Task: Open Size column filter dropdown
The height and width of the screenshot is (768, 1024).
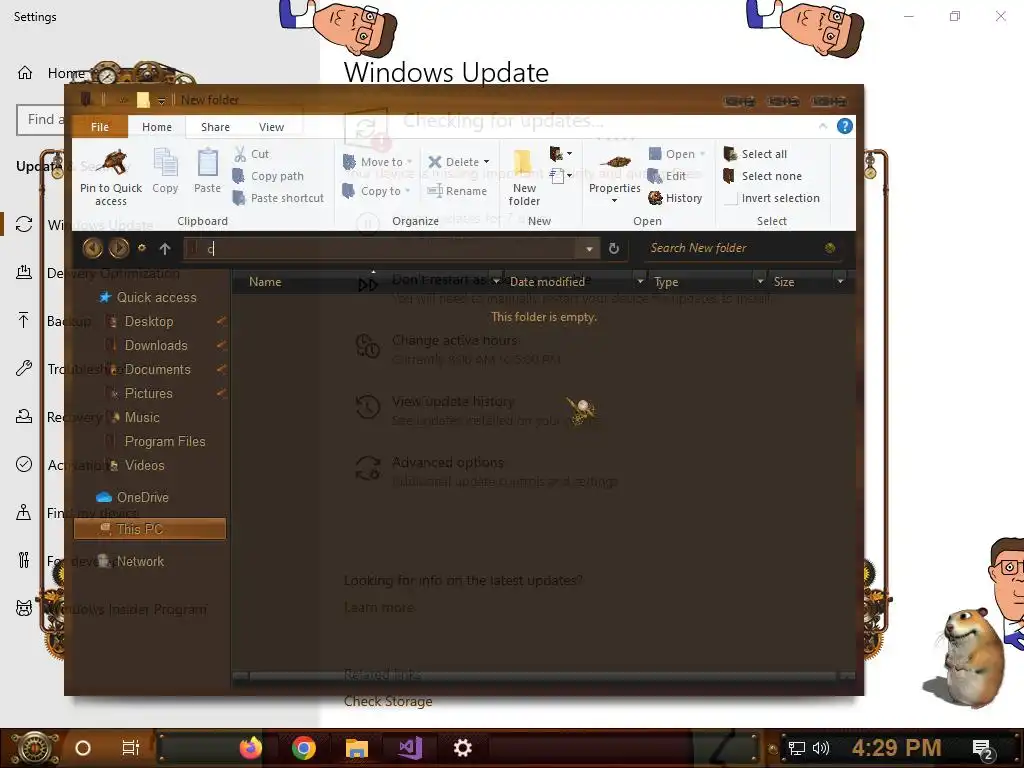Action: (x=840, y=281)
